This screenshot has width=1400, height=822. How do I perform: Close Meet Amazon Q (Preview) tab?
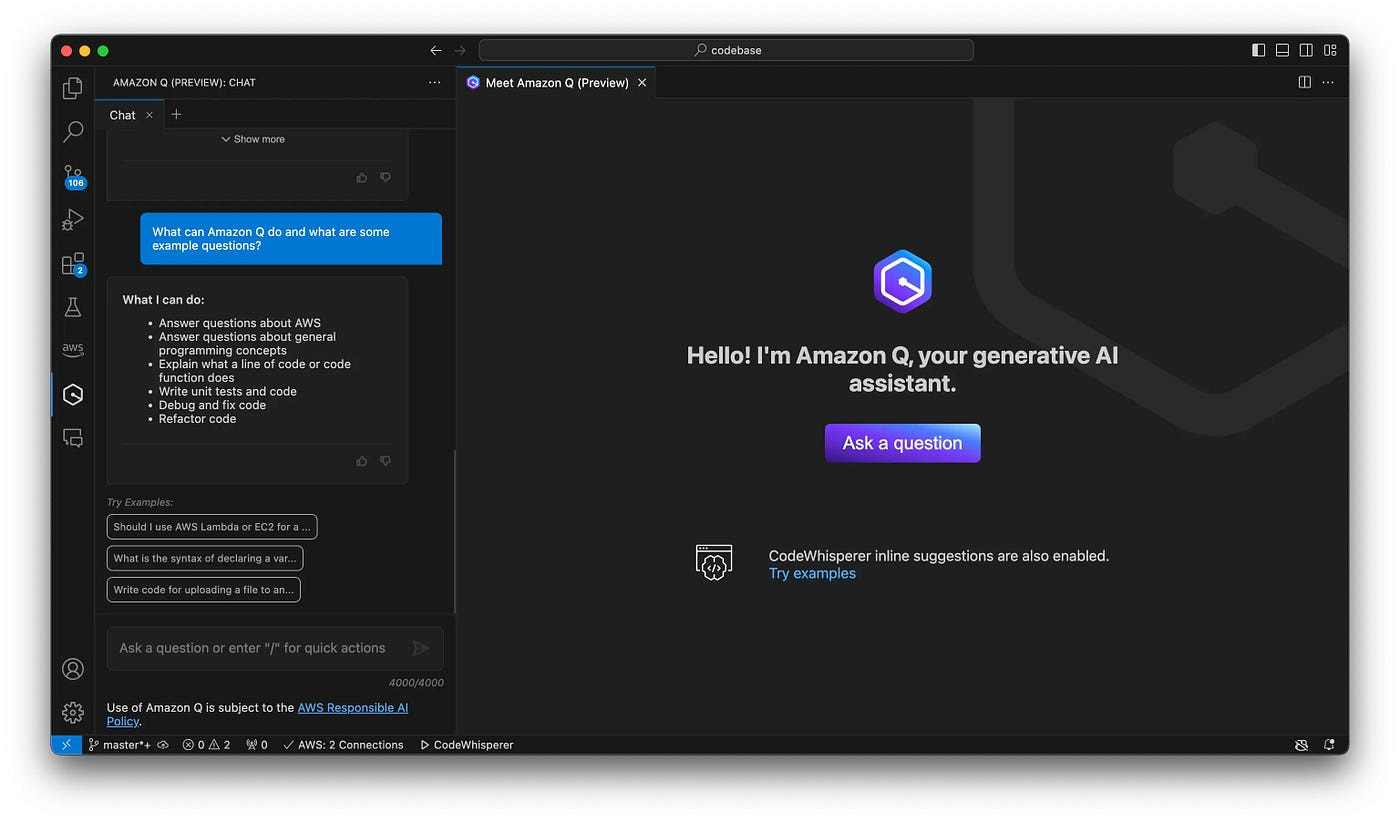tap(642, 83)
